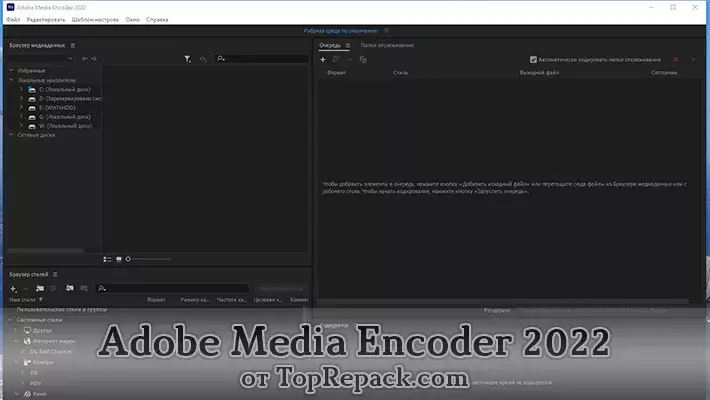Screen dimensions: 710x400
Task: Click the Remove minus icon in the Queue toolbar
Action: point(350,59)
